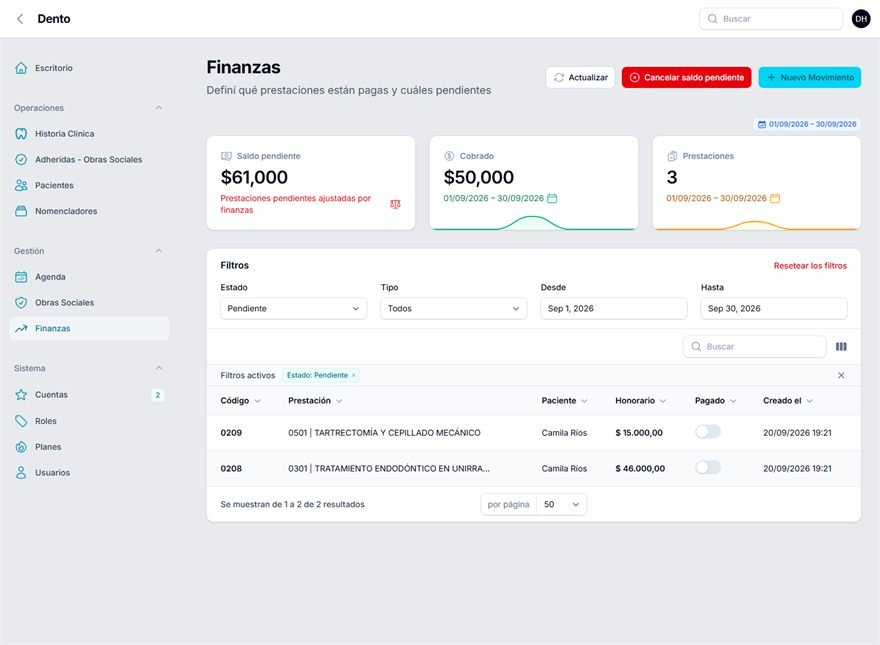Remove the Estado: Pendiente filter chip
This screenshot has height=645, width=880.
point(354,376)
